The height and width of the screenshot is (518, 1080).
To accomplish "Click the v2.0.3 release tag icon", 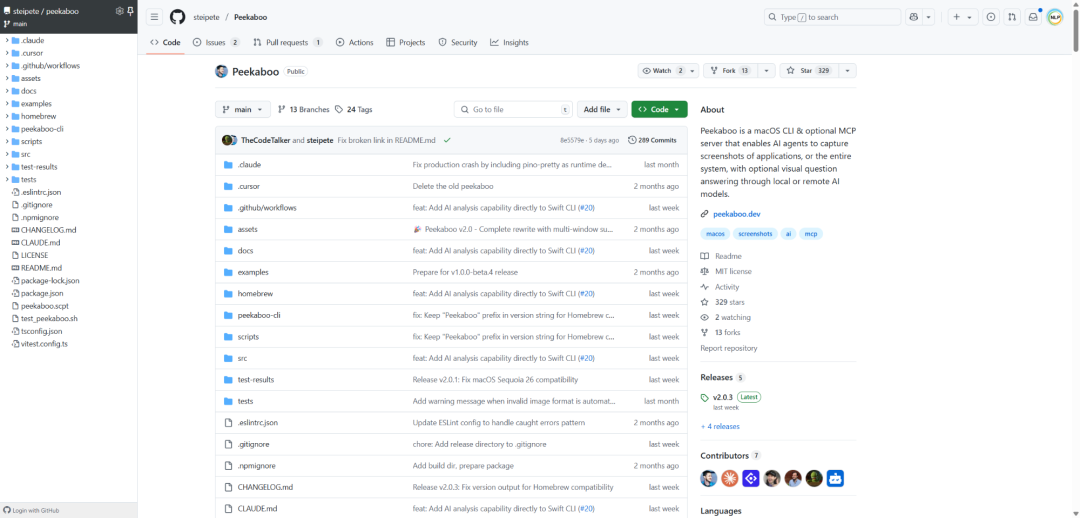I will (705, 397).
